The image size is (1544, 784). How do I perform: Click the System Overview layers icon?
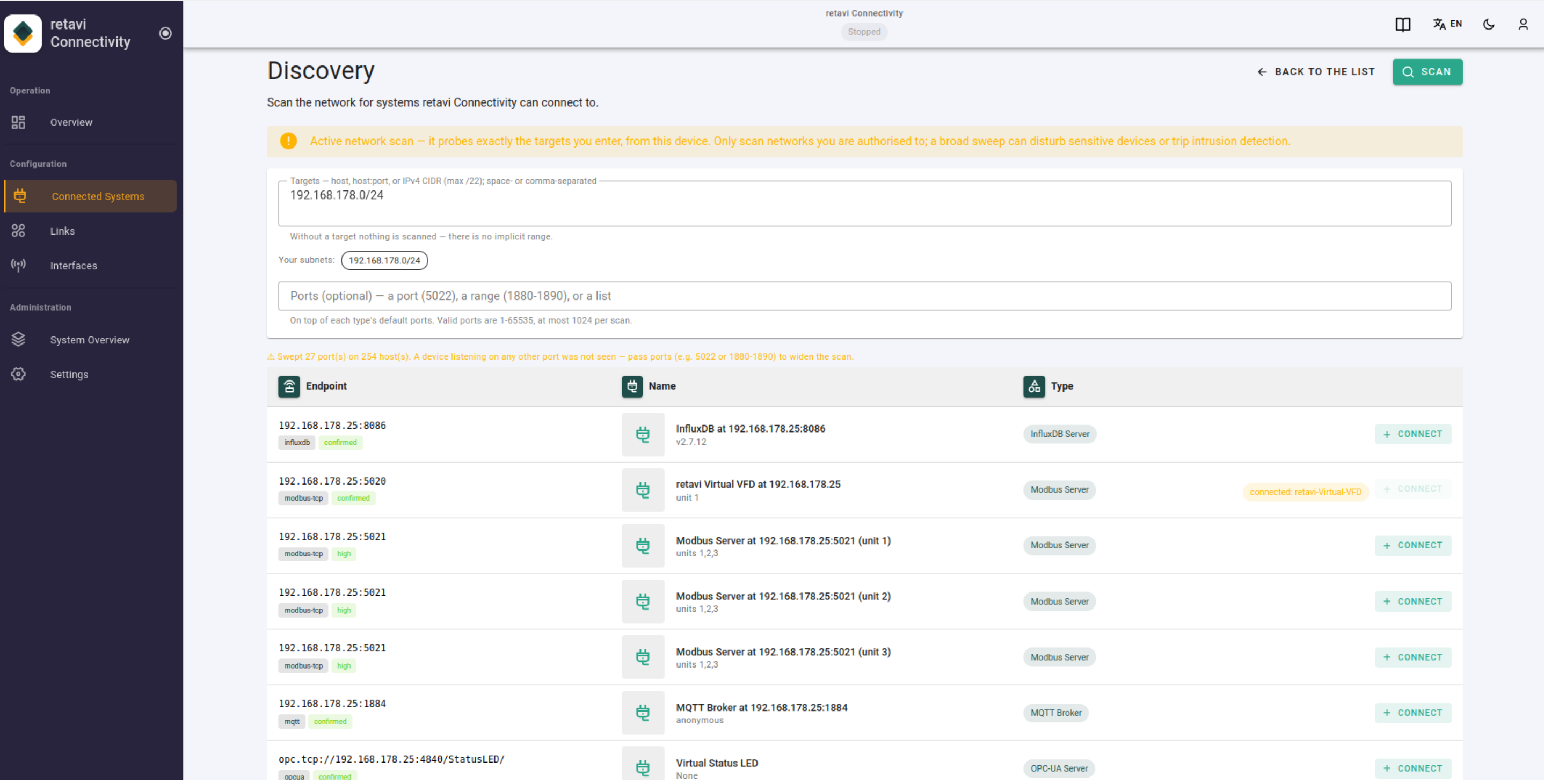pos(19,340)
